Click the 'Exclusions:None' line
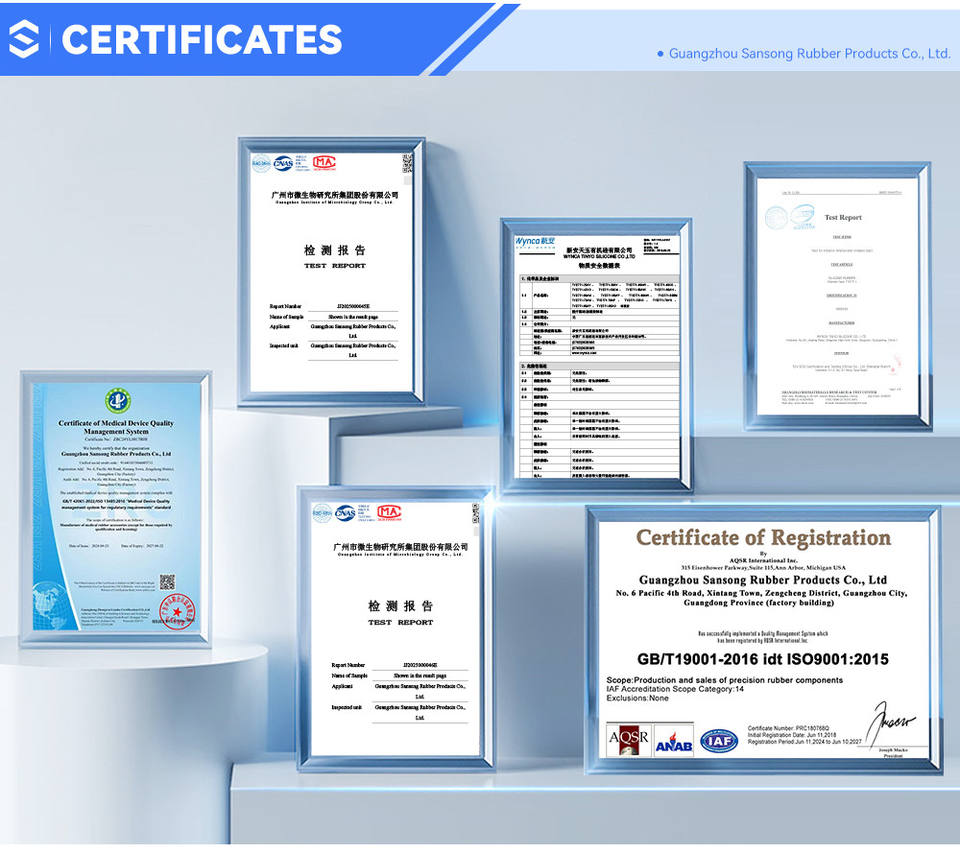The width and height of the screenshot is (960, 853). click(637, 698)
